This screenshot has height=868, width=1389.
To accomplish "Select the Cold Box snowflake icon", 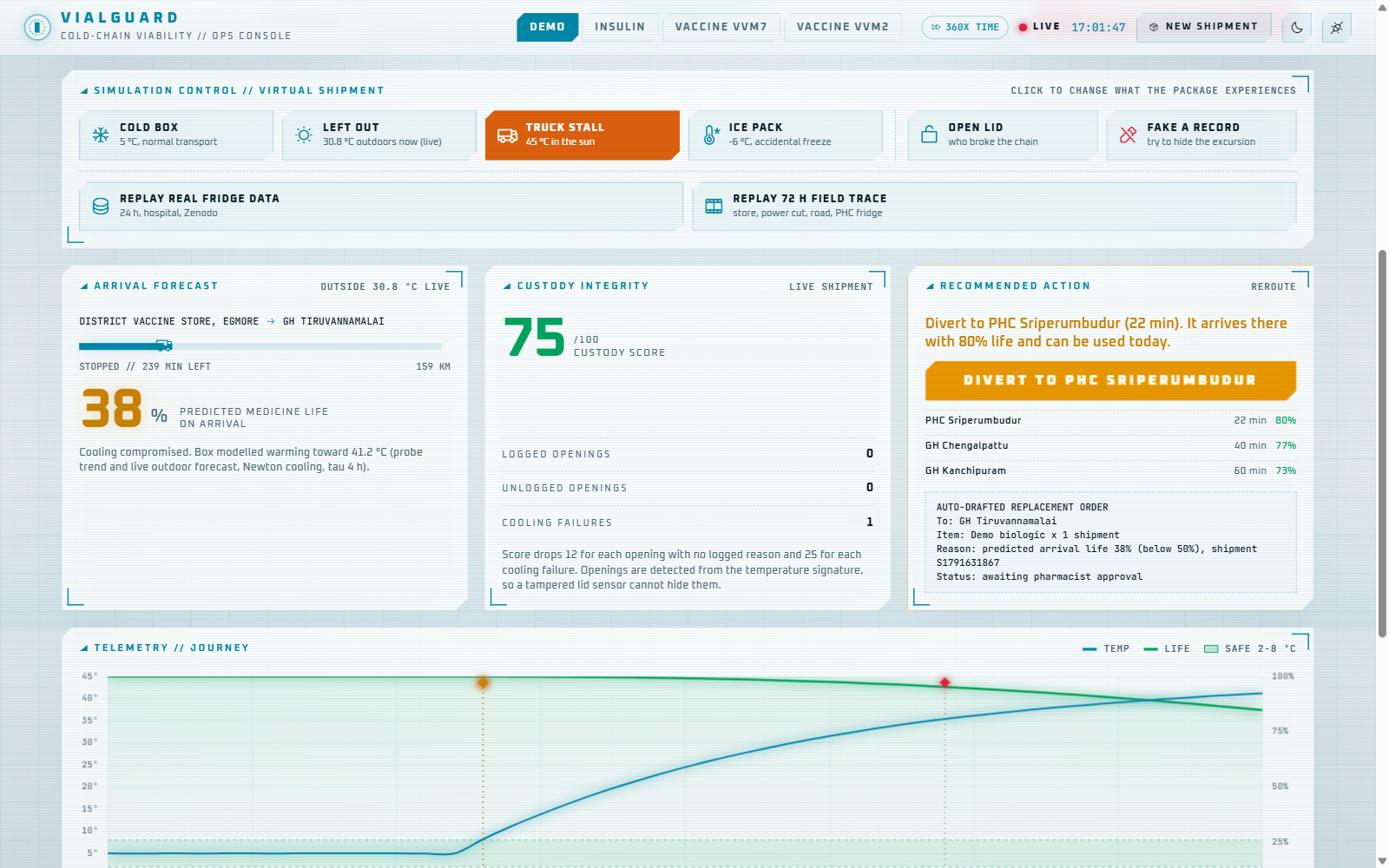I will coord(101,135).
